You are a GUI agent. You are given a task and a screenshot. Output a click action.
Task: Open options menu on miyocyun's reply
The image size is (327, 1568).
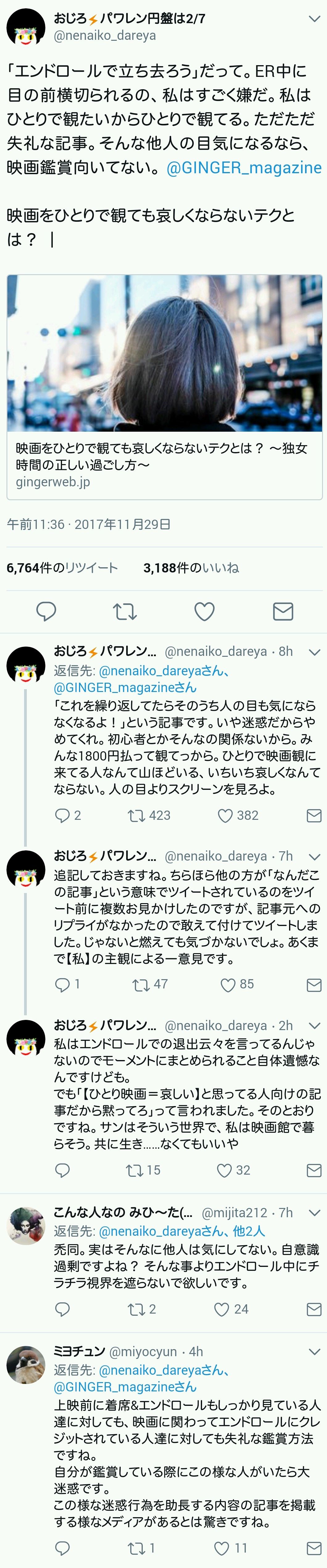point(314,1352)
